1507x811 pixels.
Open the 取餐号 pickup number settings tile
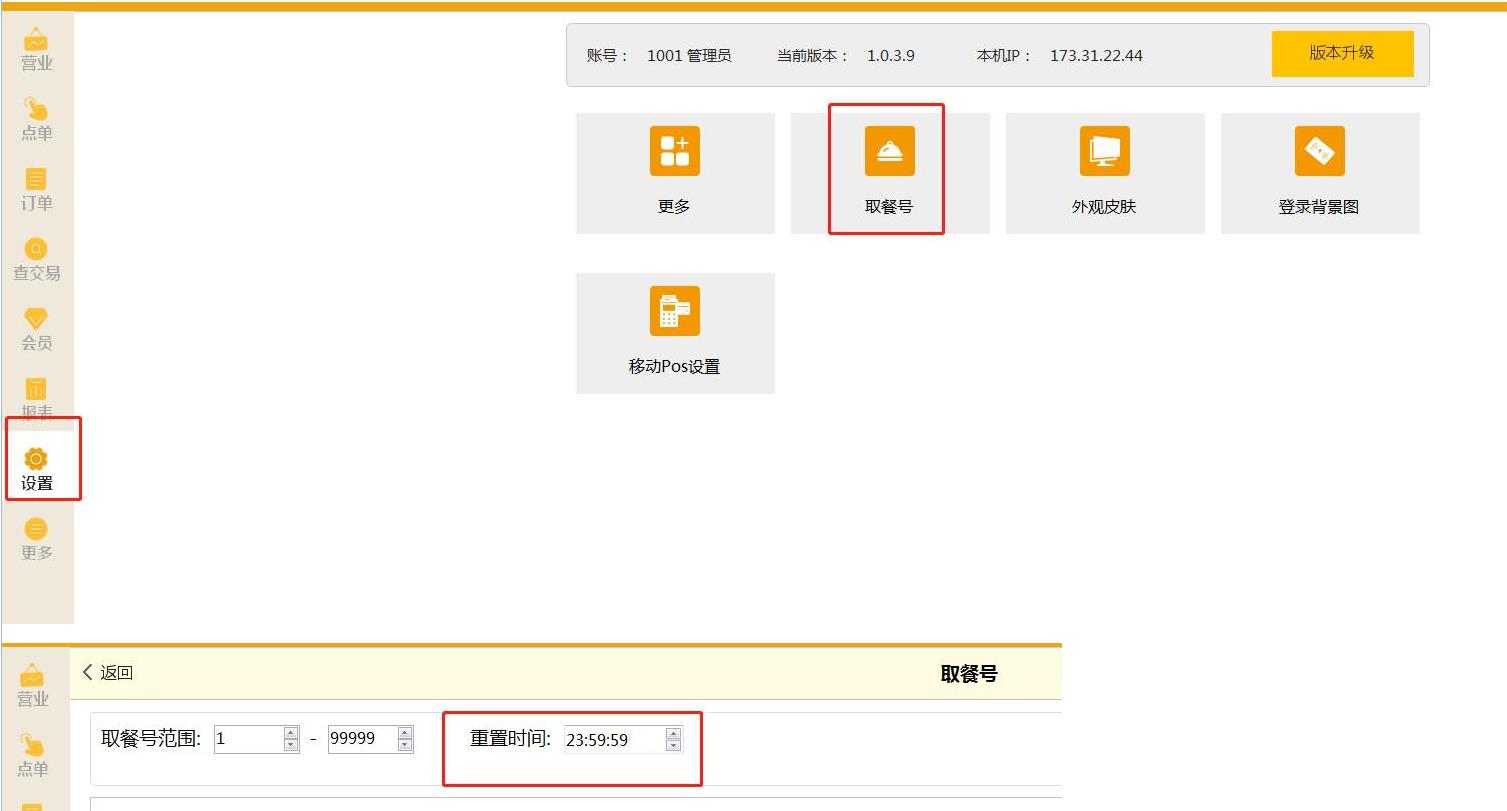[889, 172]
